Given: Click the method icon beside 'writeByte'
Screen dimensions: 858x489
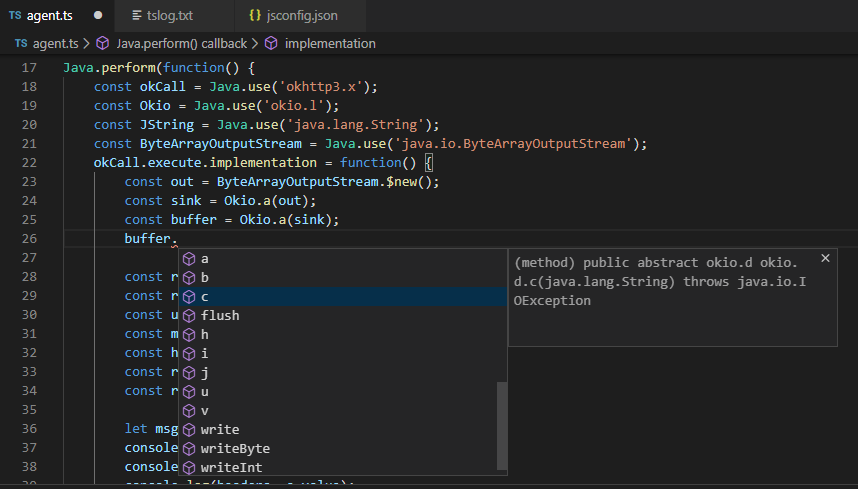Looking at the screenshot, I should click(189, 449).
